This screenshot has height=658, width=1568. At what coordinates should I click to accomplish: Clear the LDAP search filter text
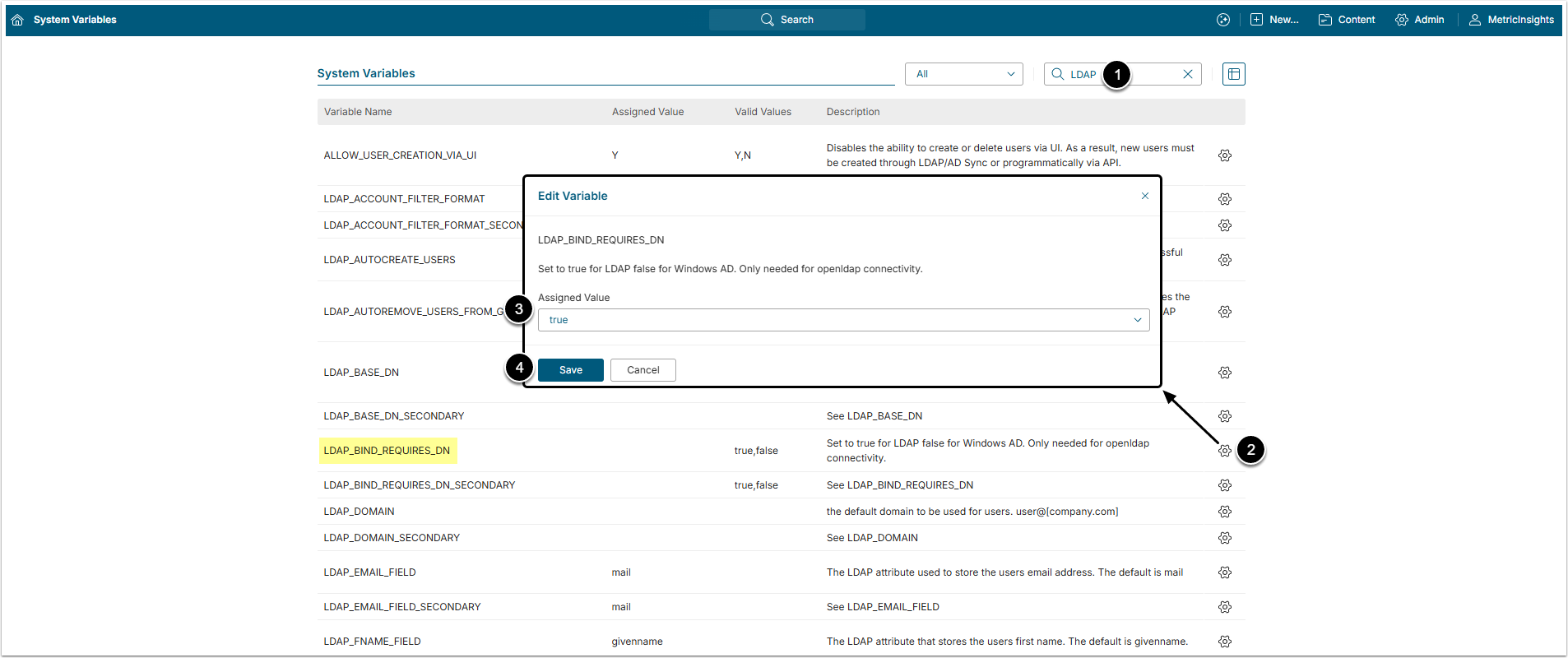click(1187, 74)
